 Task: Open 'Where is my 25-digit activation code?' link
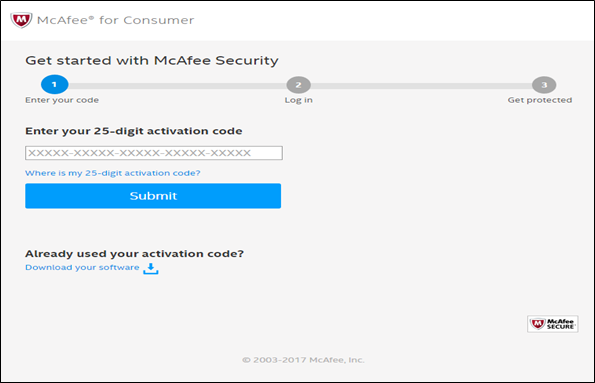coord(113,173)
